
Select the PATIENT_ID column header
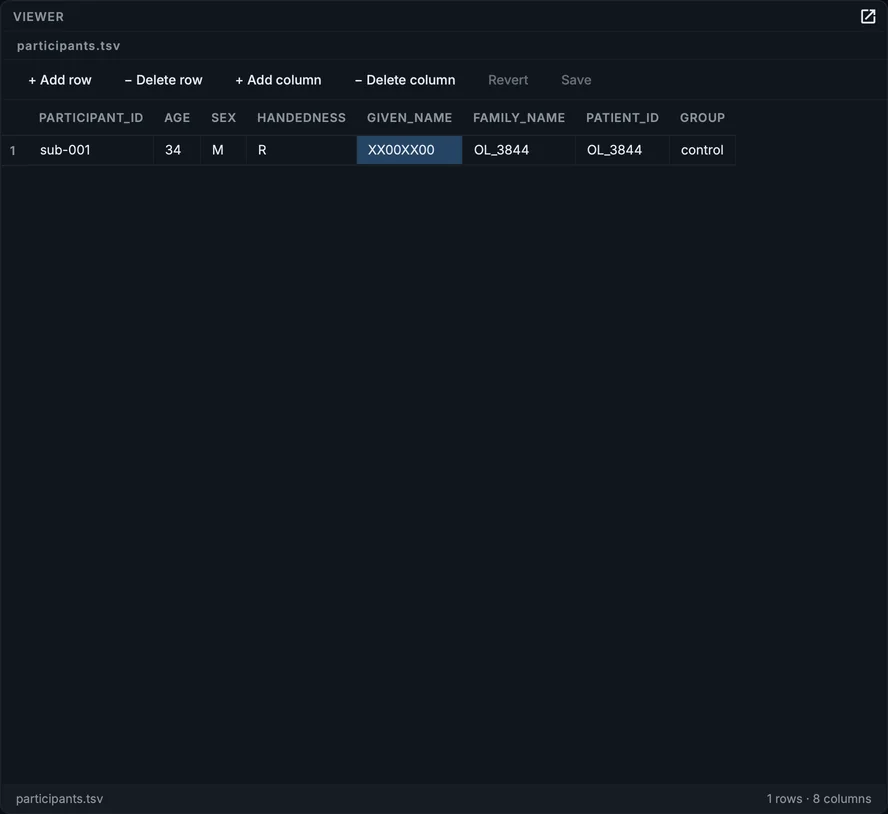point(622,118)
